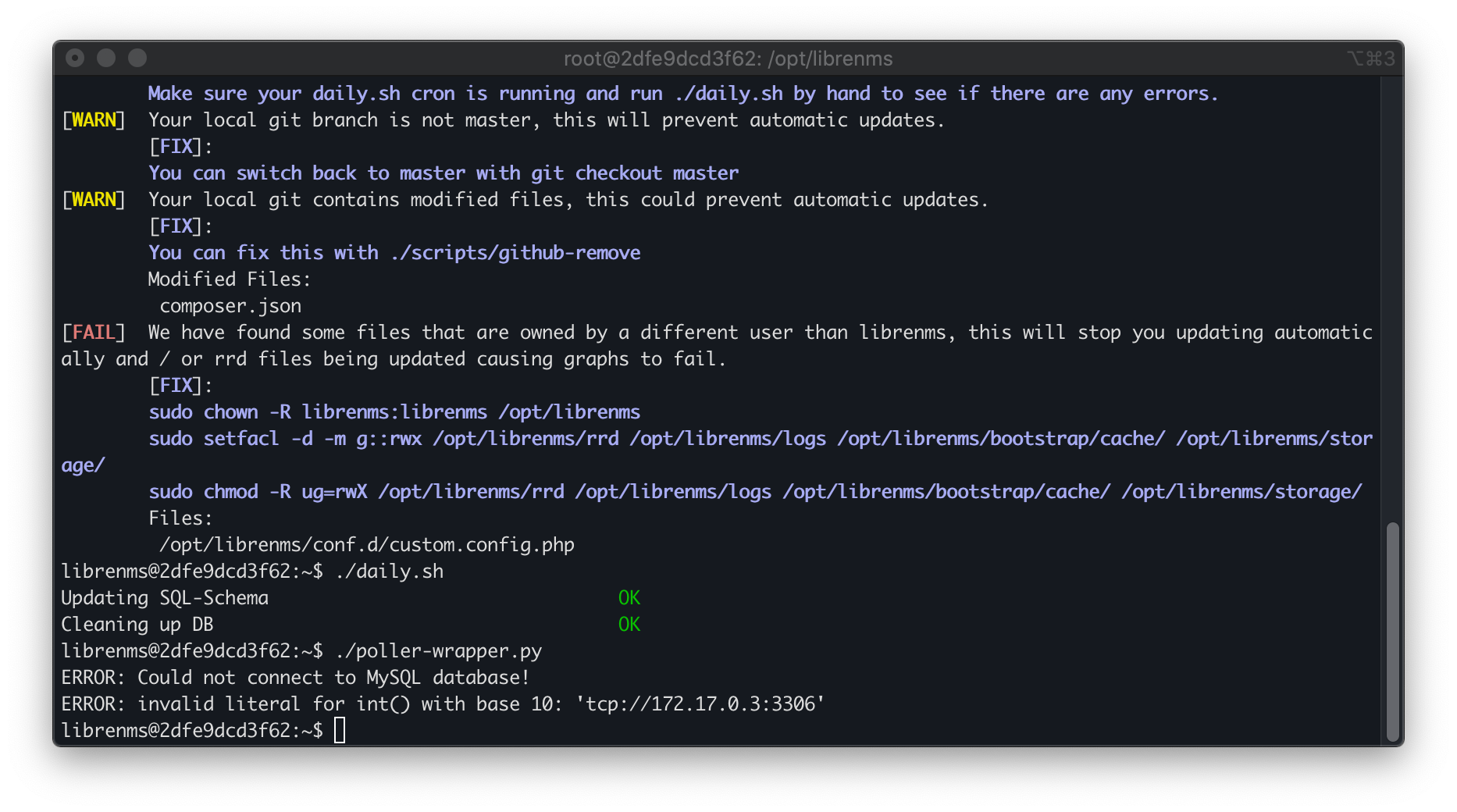
Task: Click the './poller-wrapper.py' command line
Action: click(x=301, y=651)
